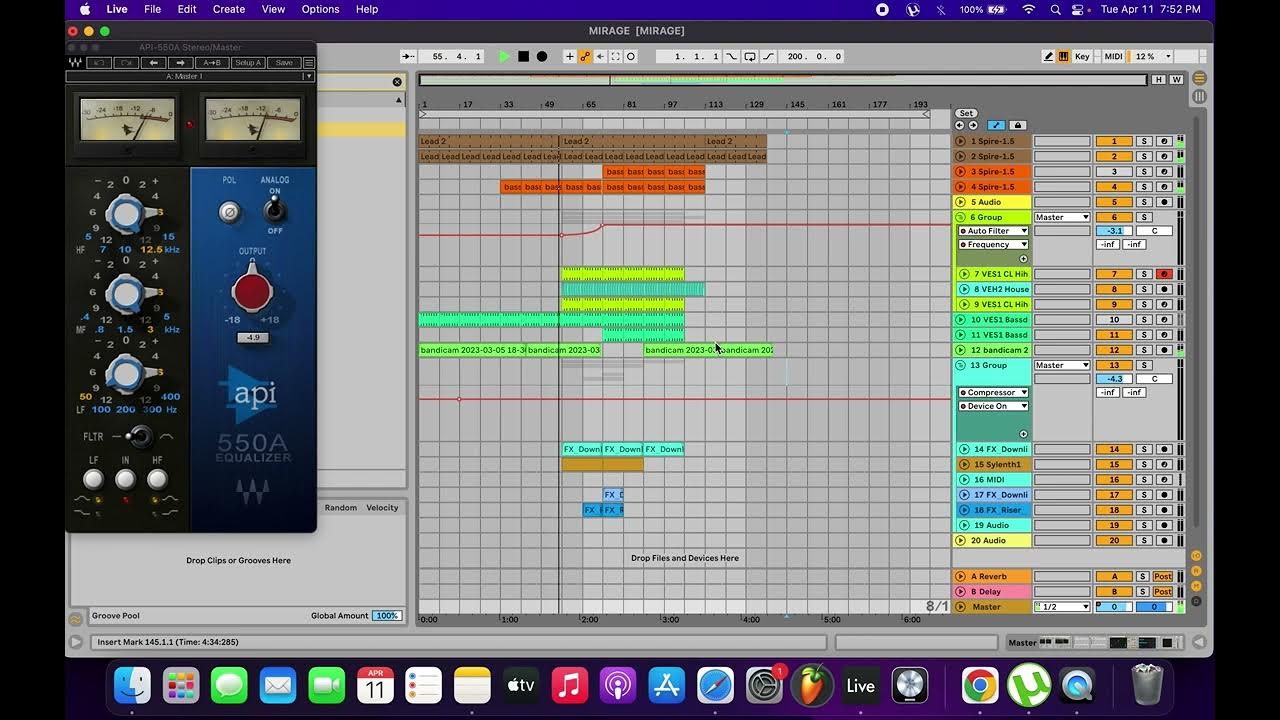Click plugin Save button
Screen dimensions: 1280x720
click(x=284, y=63)
